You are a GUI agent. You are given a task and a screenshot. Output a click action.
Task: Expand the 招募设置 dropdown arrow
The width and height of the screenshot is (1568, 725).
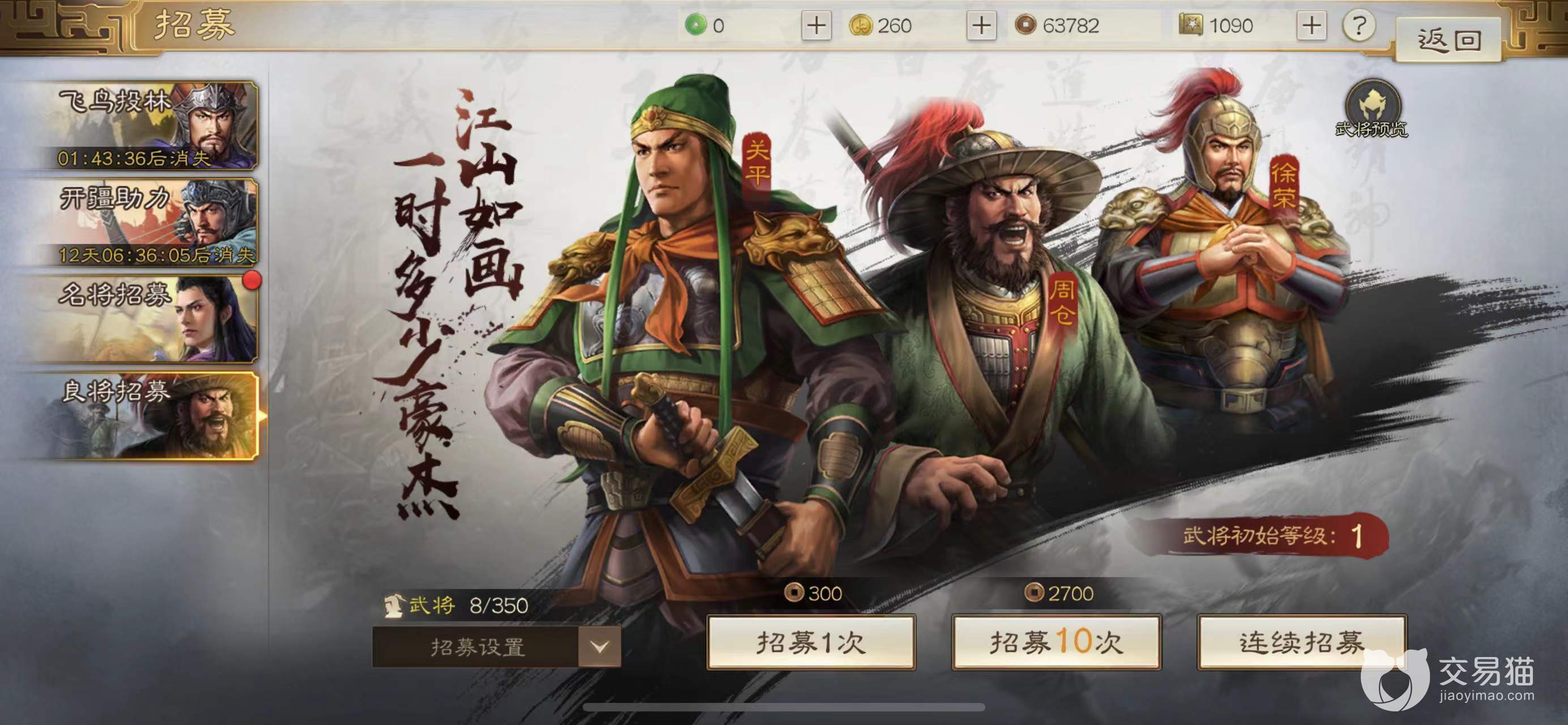tap(600, 646)
